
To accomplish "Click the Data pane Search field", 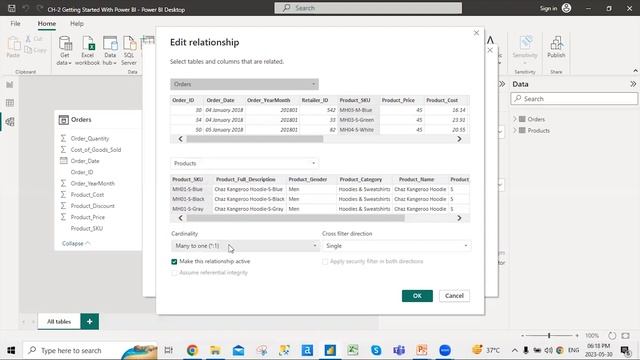I will tap(574, 99).
